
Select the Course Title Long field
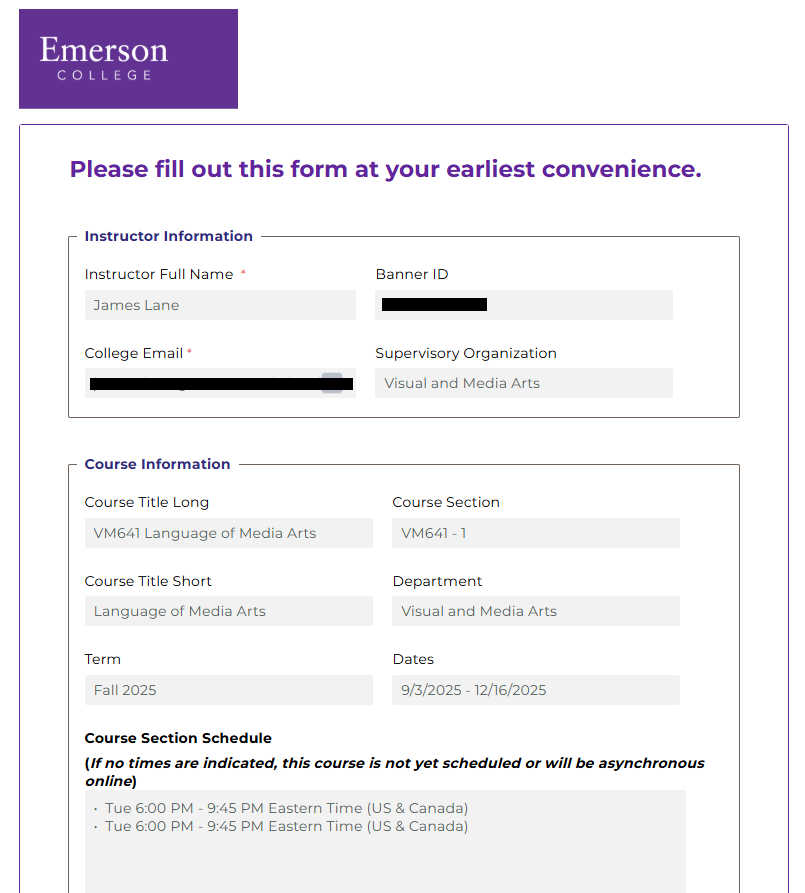coord(229,533)
